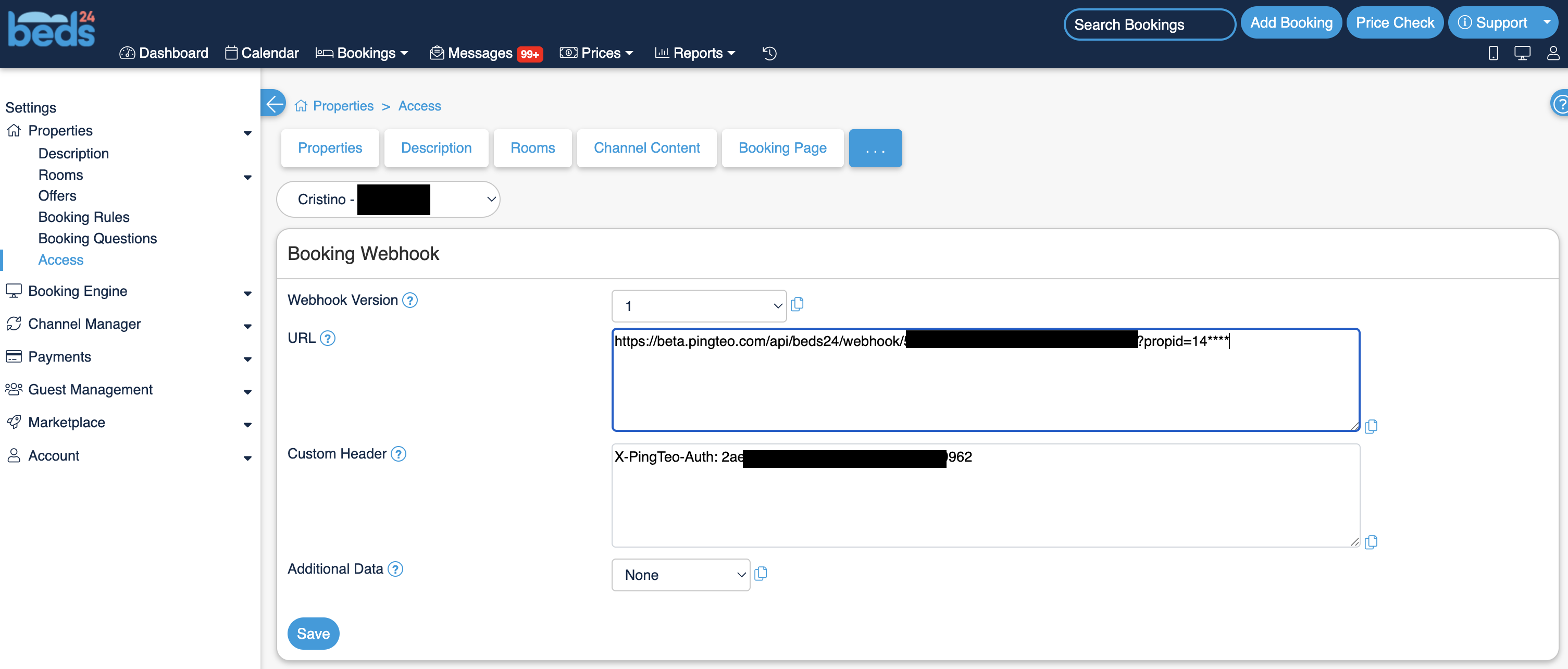Viewport: 1568px width, 669px height.
Task: Click help icon beside Additional Data
Action: coord(395,569)
